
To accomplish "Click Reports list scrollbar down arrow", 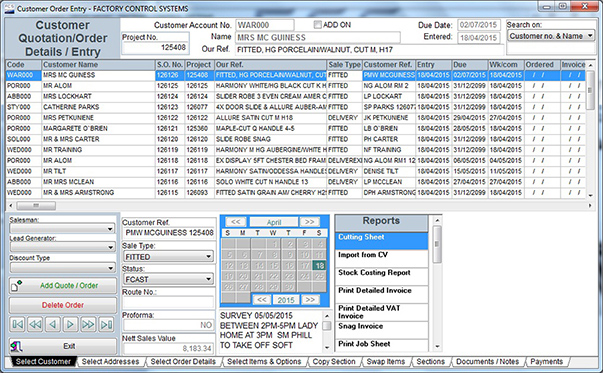I will tap(437, 346).
